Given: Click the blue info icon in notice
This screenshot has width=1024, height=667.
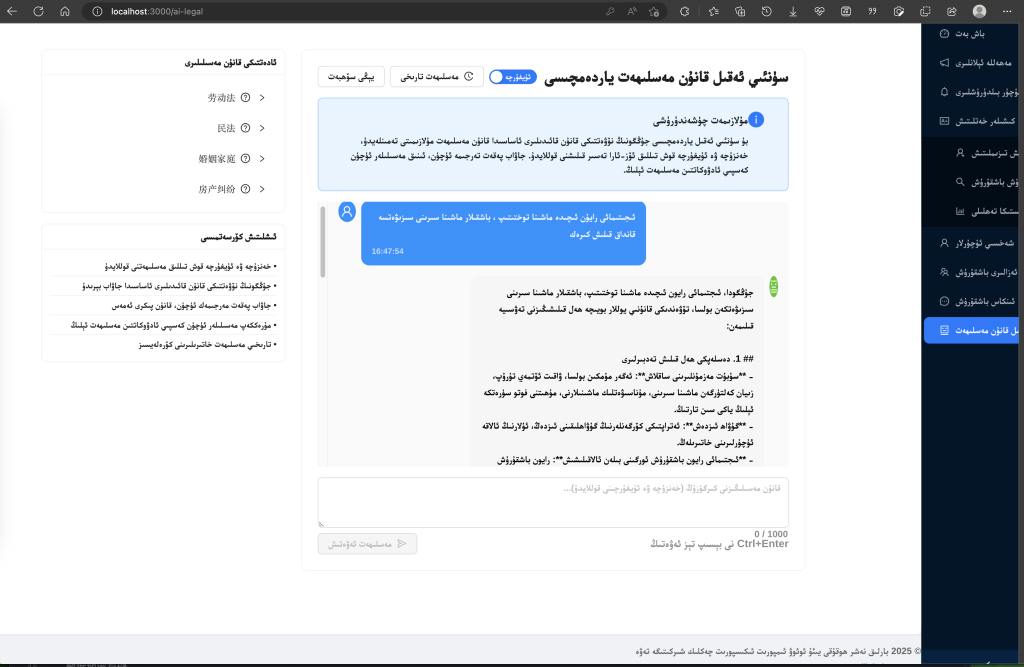Looking at the screenshot, I should pos(756,120).
